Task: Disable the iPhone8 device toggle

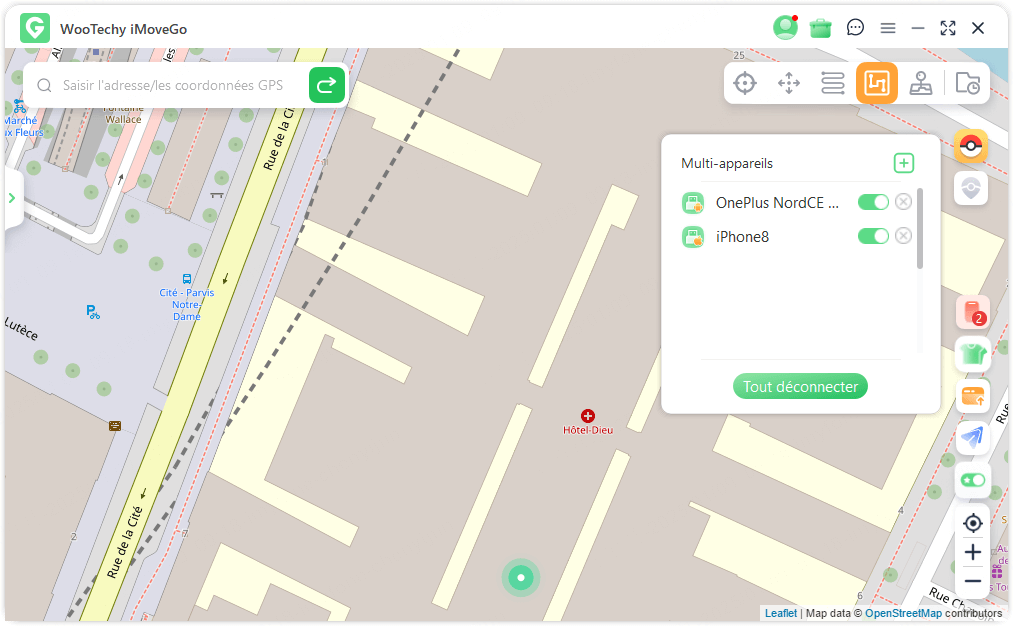Action: click(x=873, y=236)
